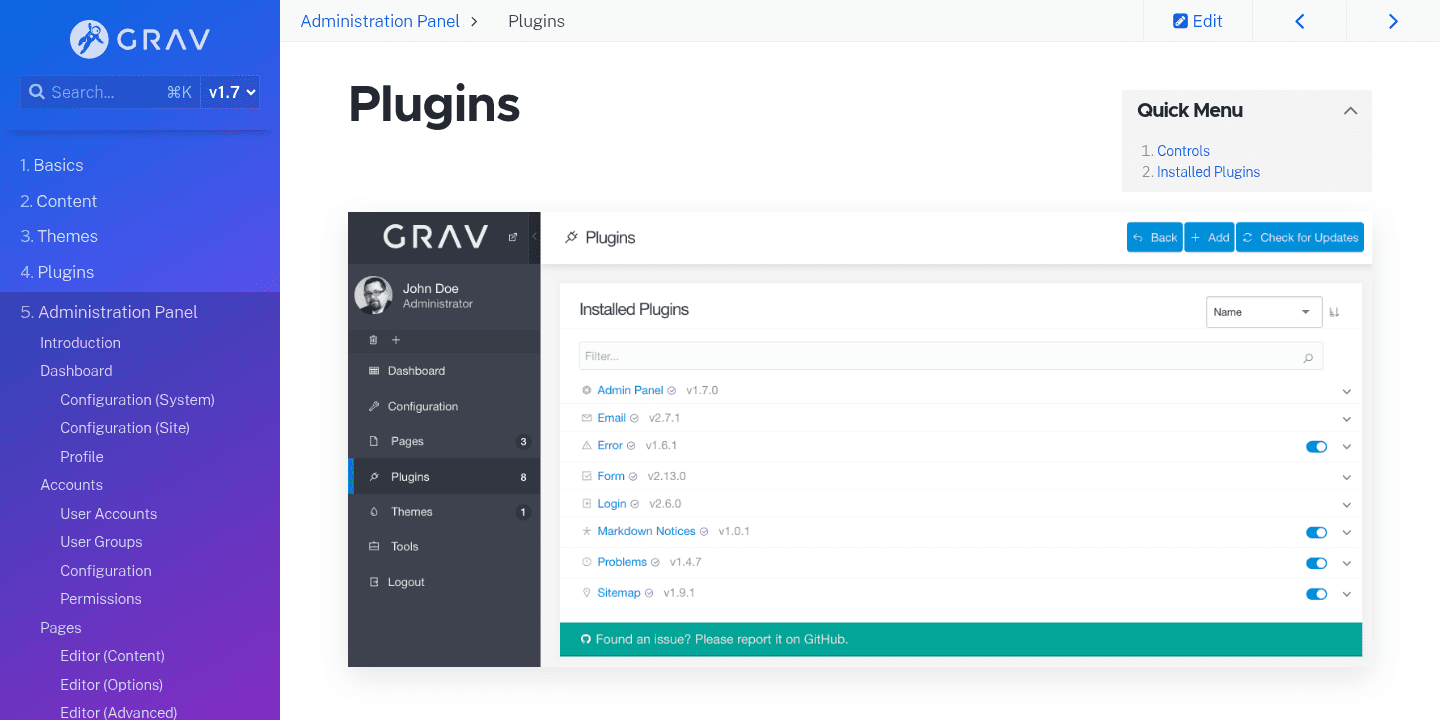Click the Logout icon in admin sidebar
1440x720 pixels.
pyautogui.click(x=375, y=581)
